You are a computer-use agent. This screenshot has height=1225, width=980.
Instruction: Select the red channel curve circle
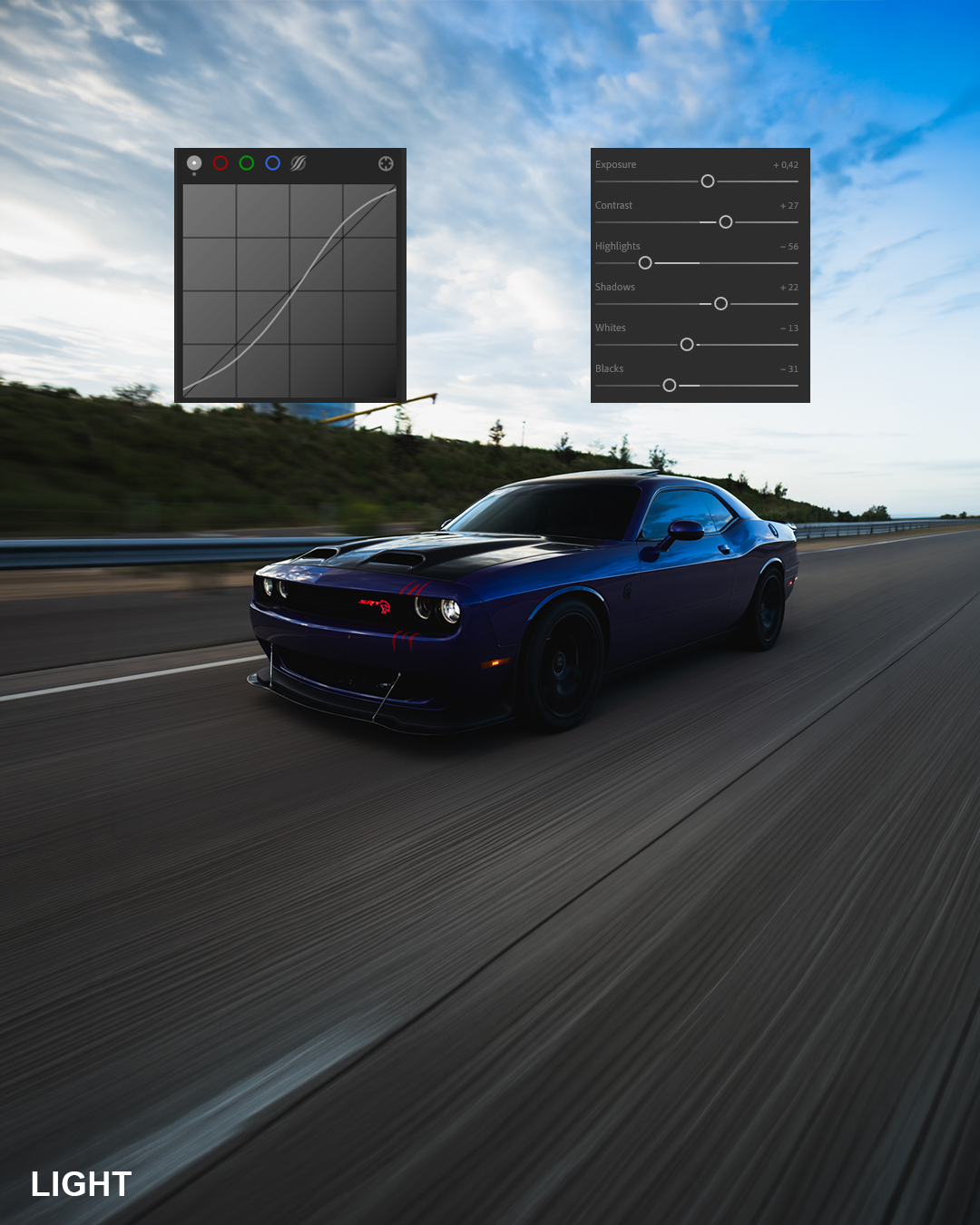point(220,163)
